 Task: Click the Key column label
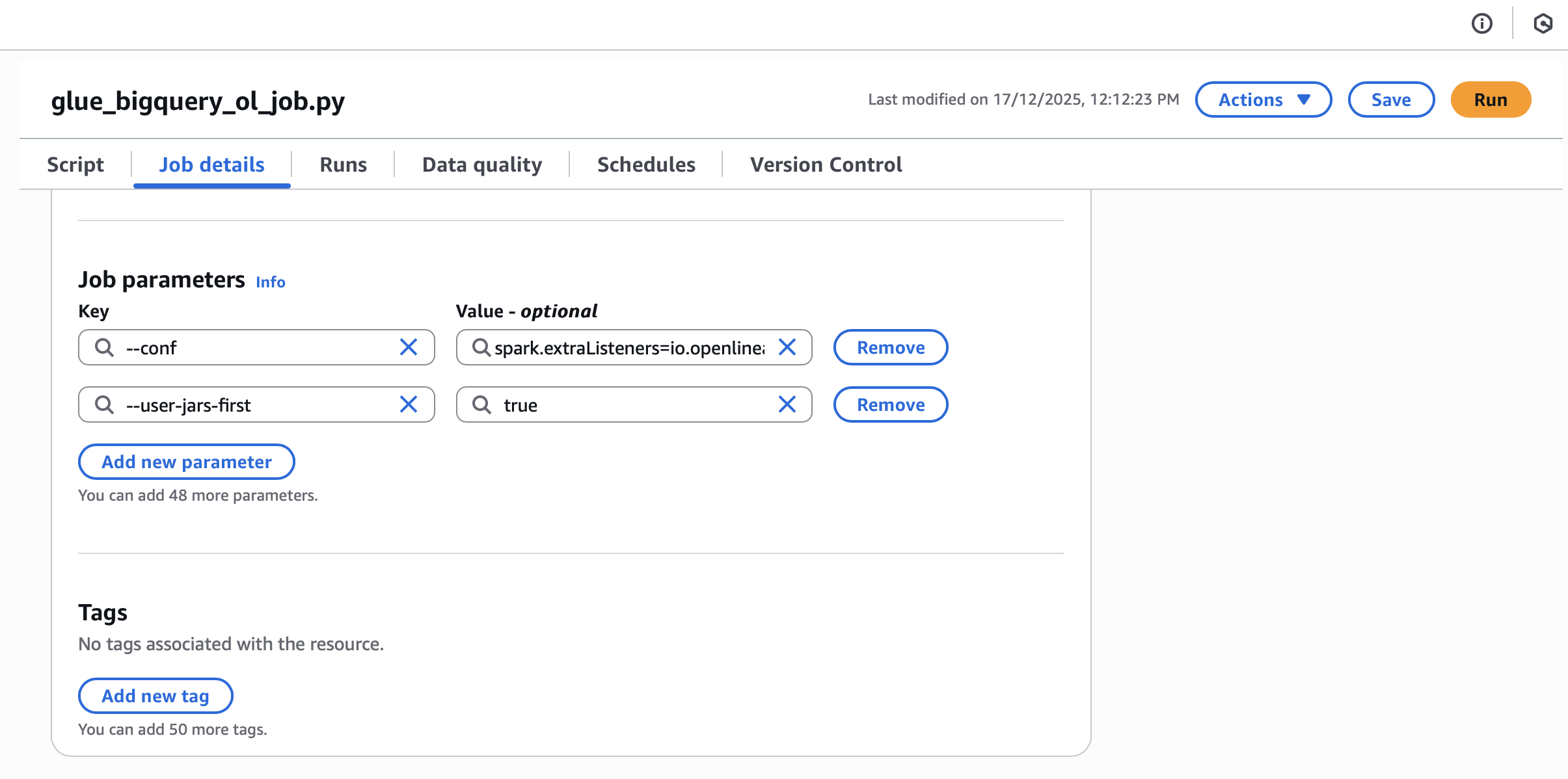[x=94, y=311]
